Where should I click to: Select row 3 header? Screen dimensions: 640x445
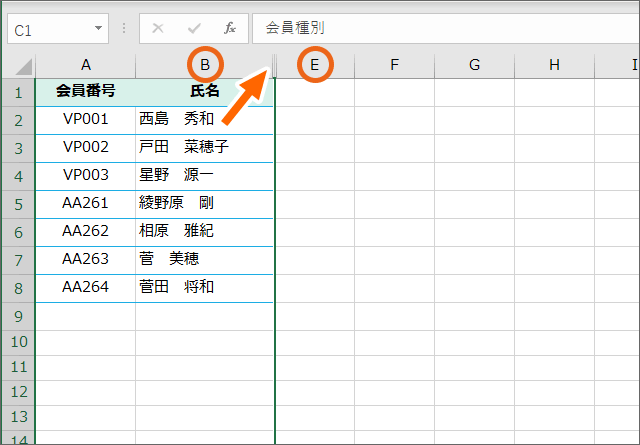point(19,149)
